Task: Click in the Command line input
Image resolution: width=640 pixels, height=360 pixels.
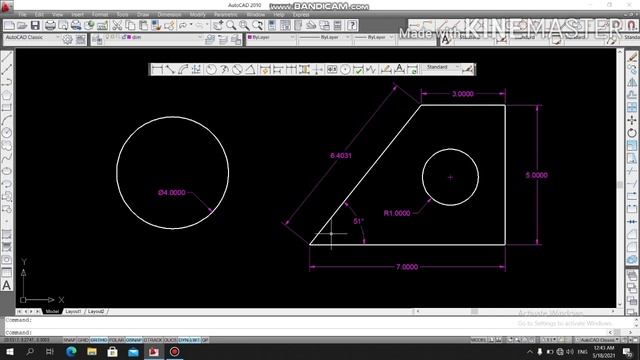Action: pos(306,332)
